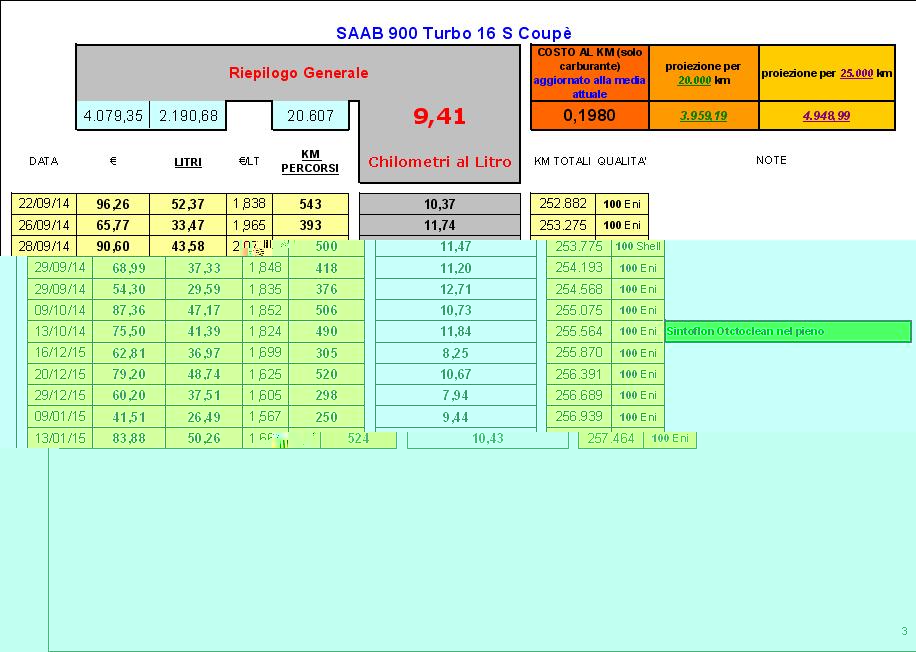This screenshot has height=652, width=916.
Task: Click euro amount 65,77
Action: point(113,225)
